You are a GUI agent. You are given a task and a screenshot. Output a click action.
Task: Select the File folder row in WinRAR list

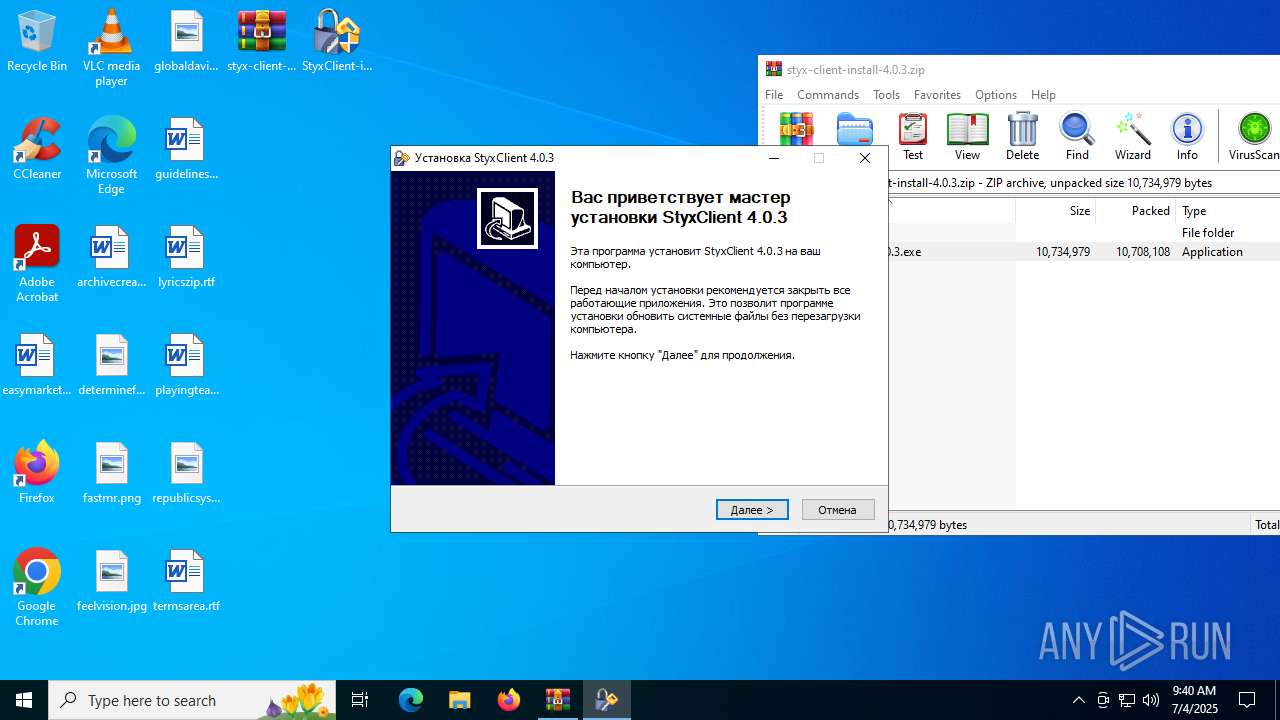pyautogui.click(x=1084, y=233)
